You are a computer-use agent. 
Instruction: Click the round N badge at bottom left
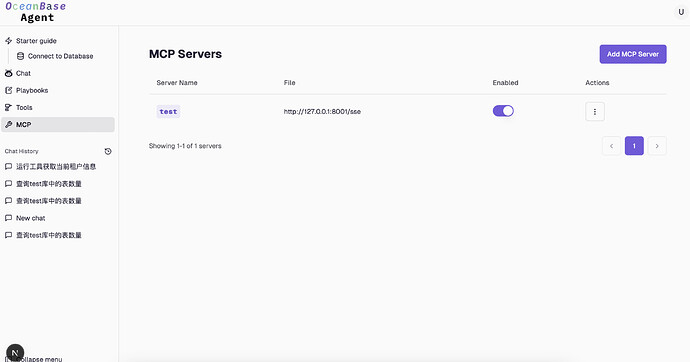tap(15, 353)
